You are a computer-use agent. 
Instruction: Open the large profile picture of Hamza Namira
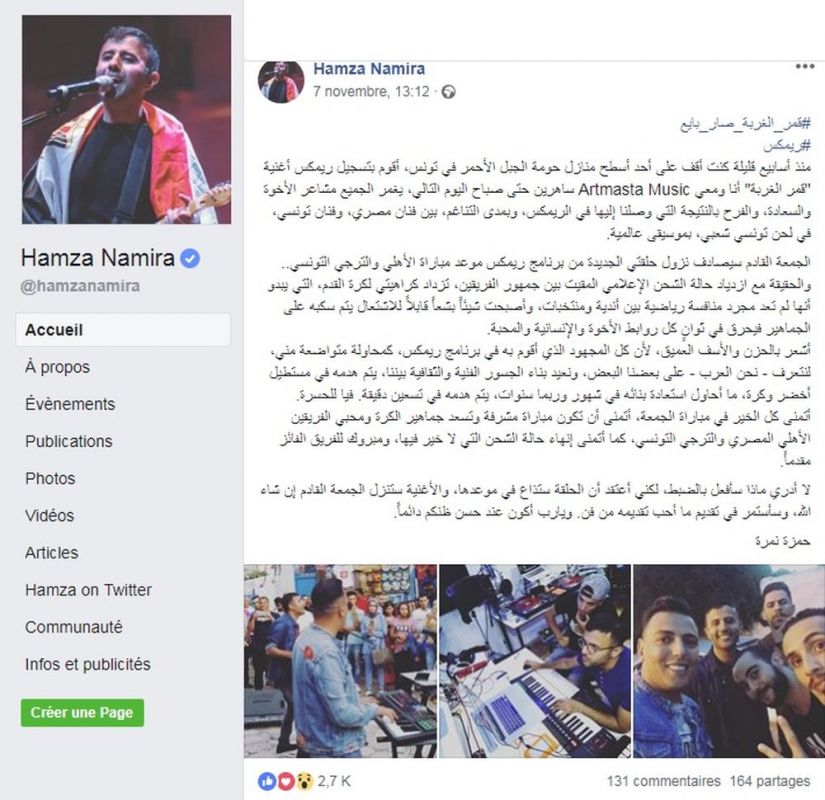pos(126,119)
